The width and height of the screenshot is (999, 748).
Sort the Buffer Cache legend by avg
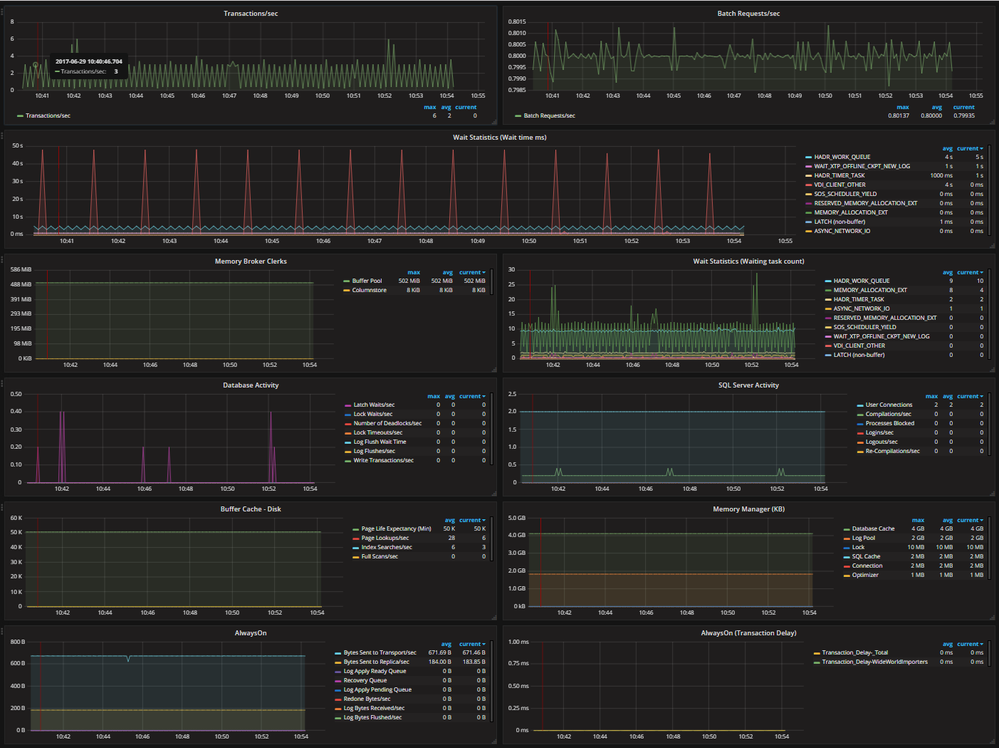point(449,520)
